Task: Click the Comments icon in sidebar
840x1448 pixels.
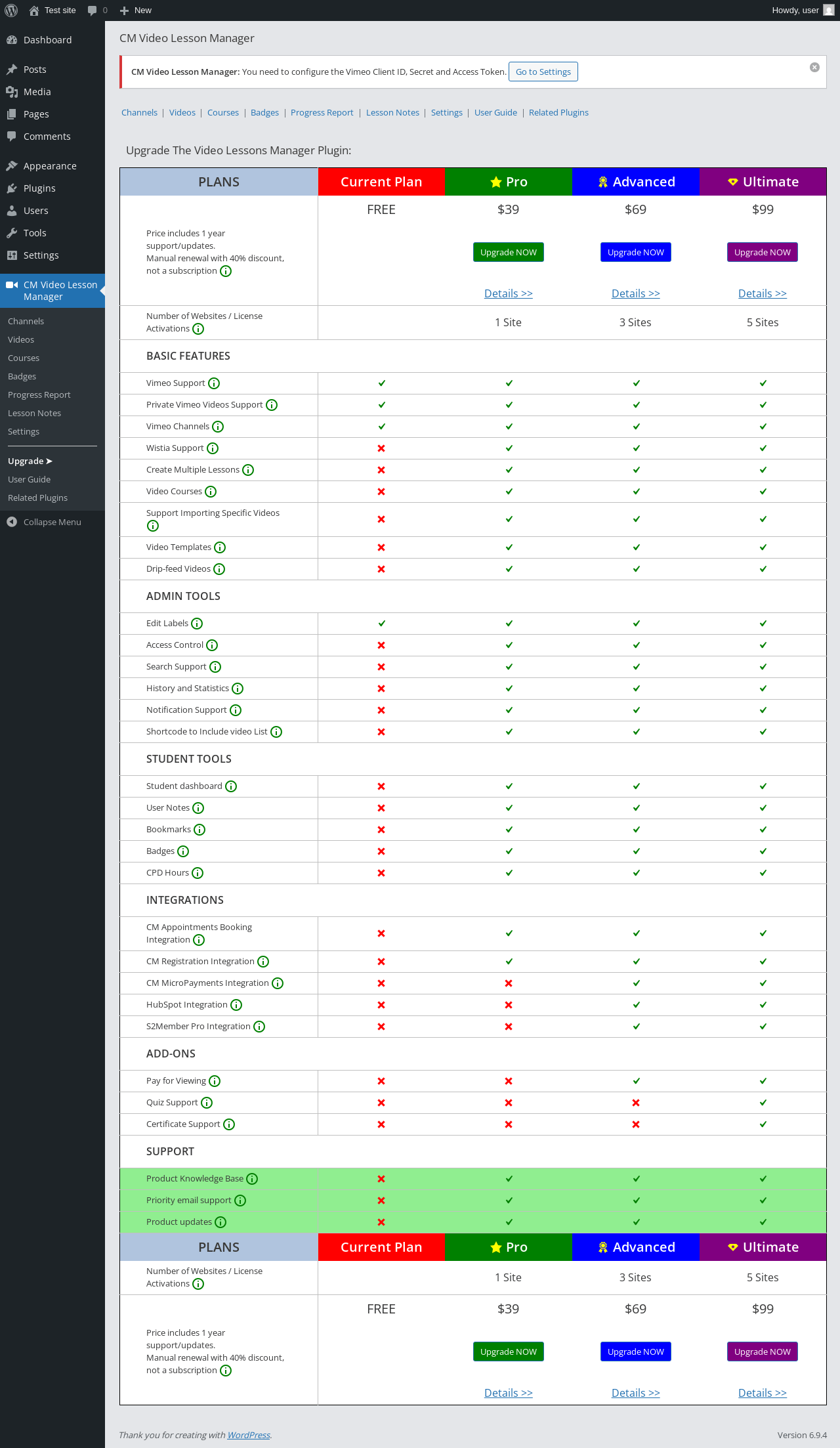Action: (12, 137)
